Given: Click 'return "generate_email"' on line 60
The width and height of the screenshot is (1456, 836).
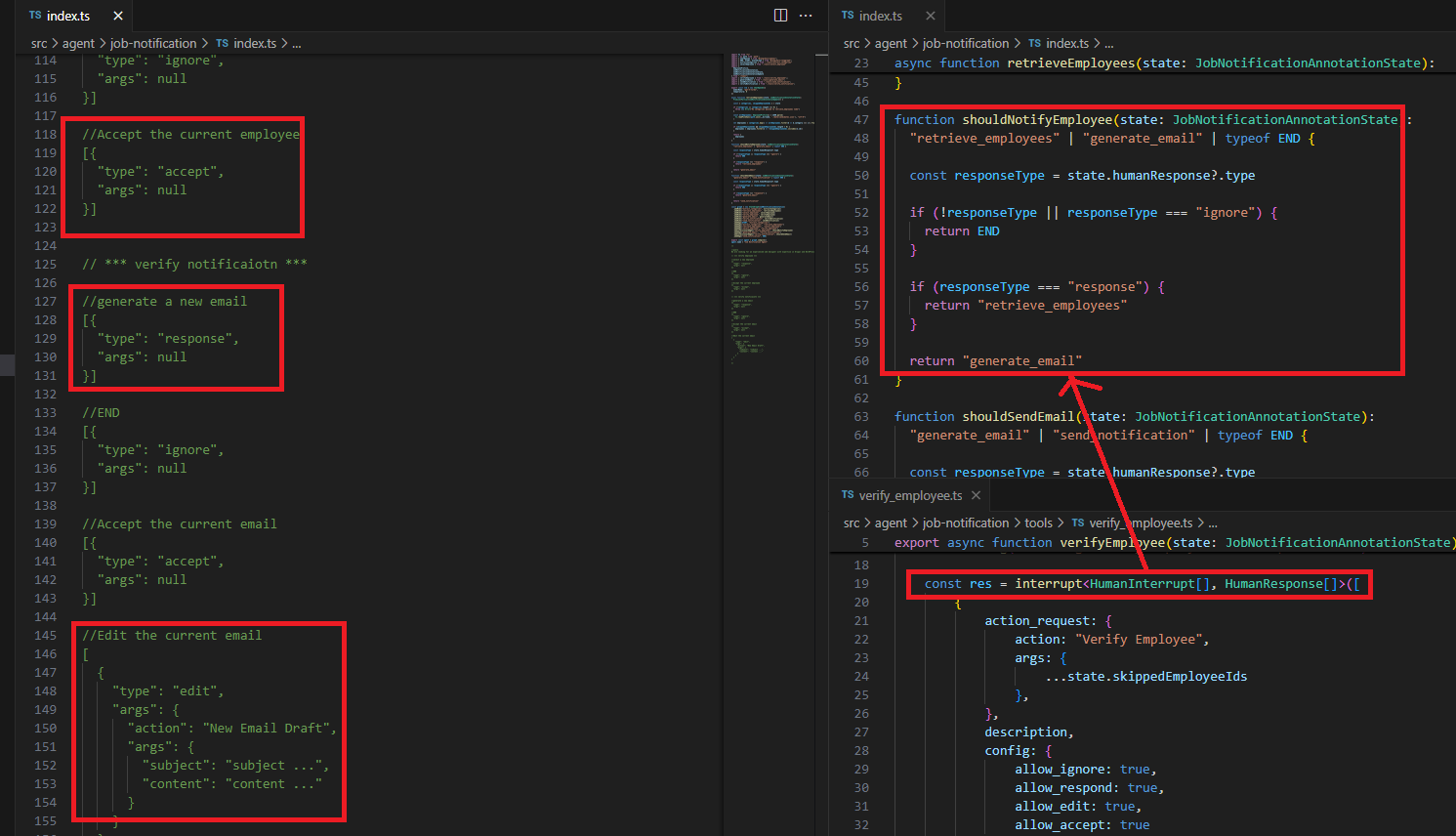Looking at the screenshot, I should point(995,360).
